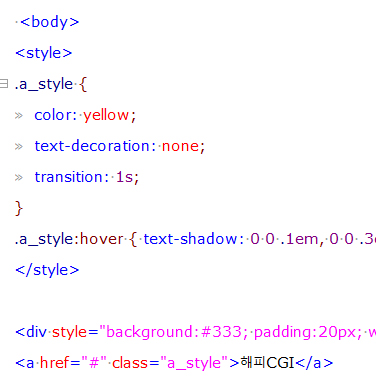Viewport: 376px width, 376px height.
Task: Click the closing curly brace line
Action: pos(19,208)
